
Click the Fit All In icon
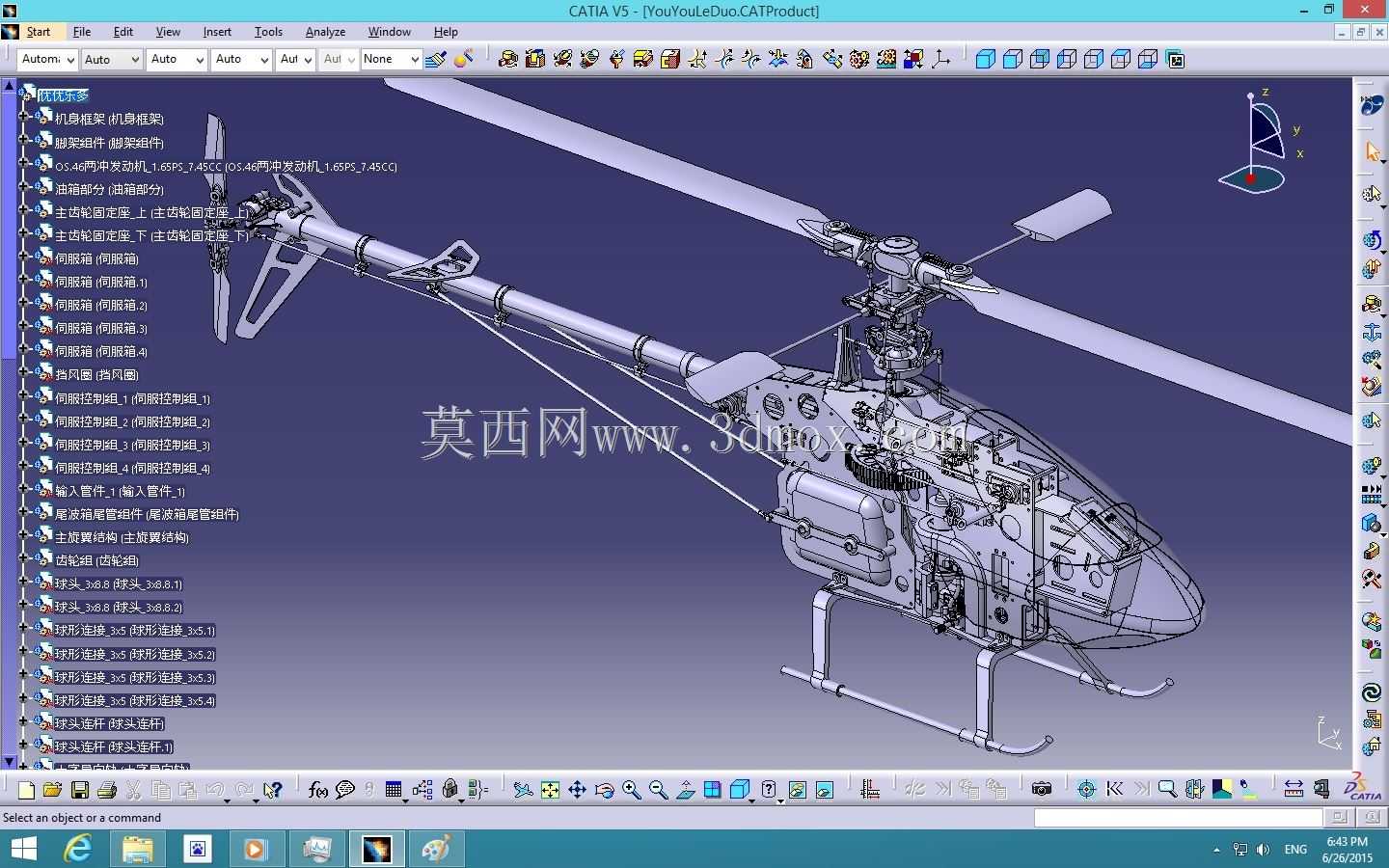coord(550,790)
